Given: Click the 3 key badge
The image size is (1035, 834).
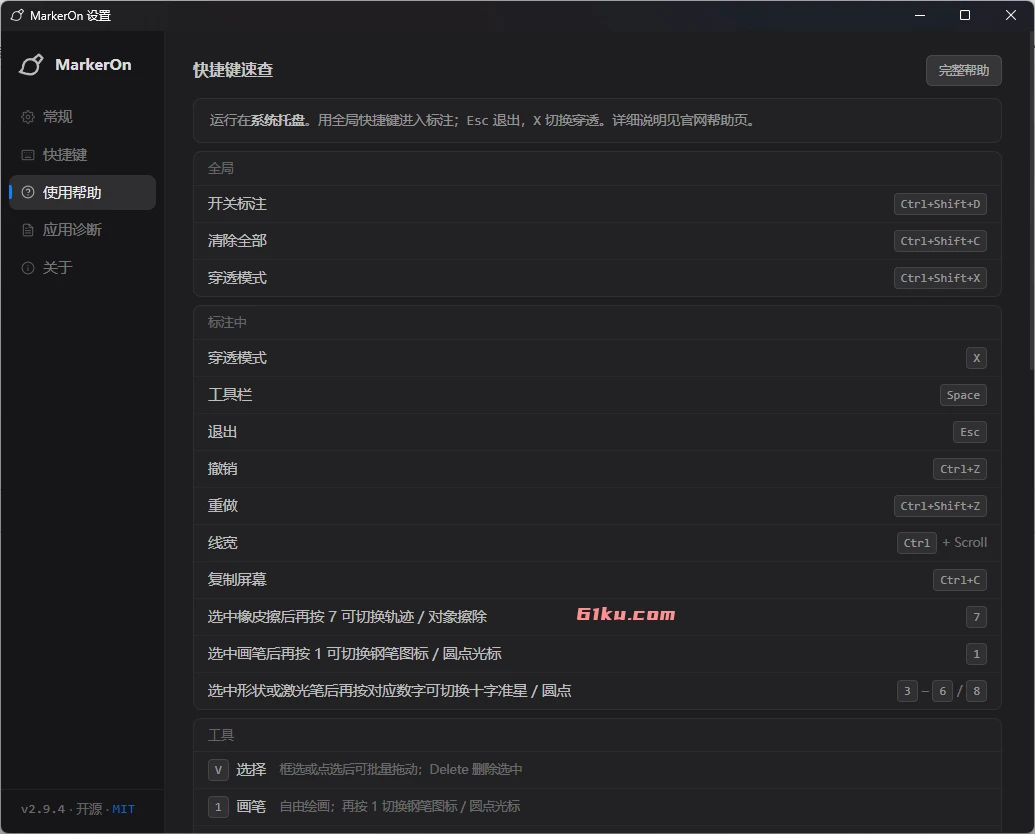Looking at the screenshot, I should tap(907, 691).
